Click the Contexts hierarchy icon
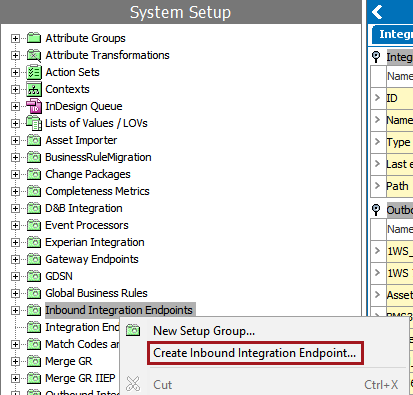The height and width of the screenshot is (395, 413). coord(34,89)
